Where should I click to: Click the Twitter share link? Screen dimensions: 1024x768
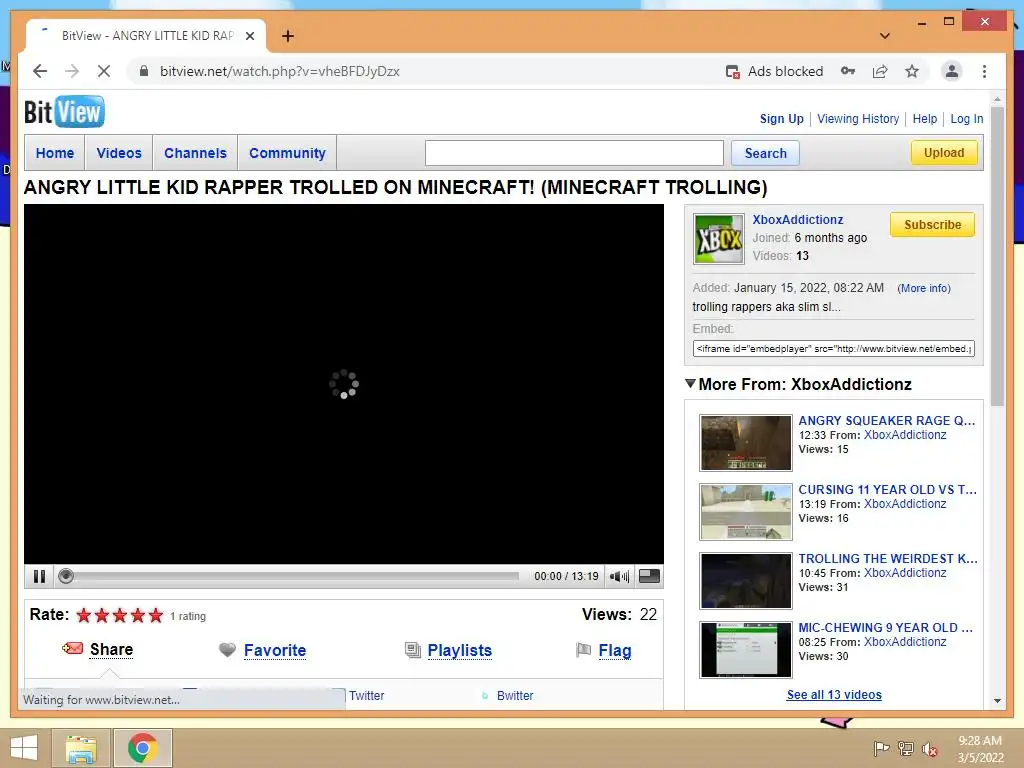[366, 696]
